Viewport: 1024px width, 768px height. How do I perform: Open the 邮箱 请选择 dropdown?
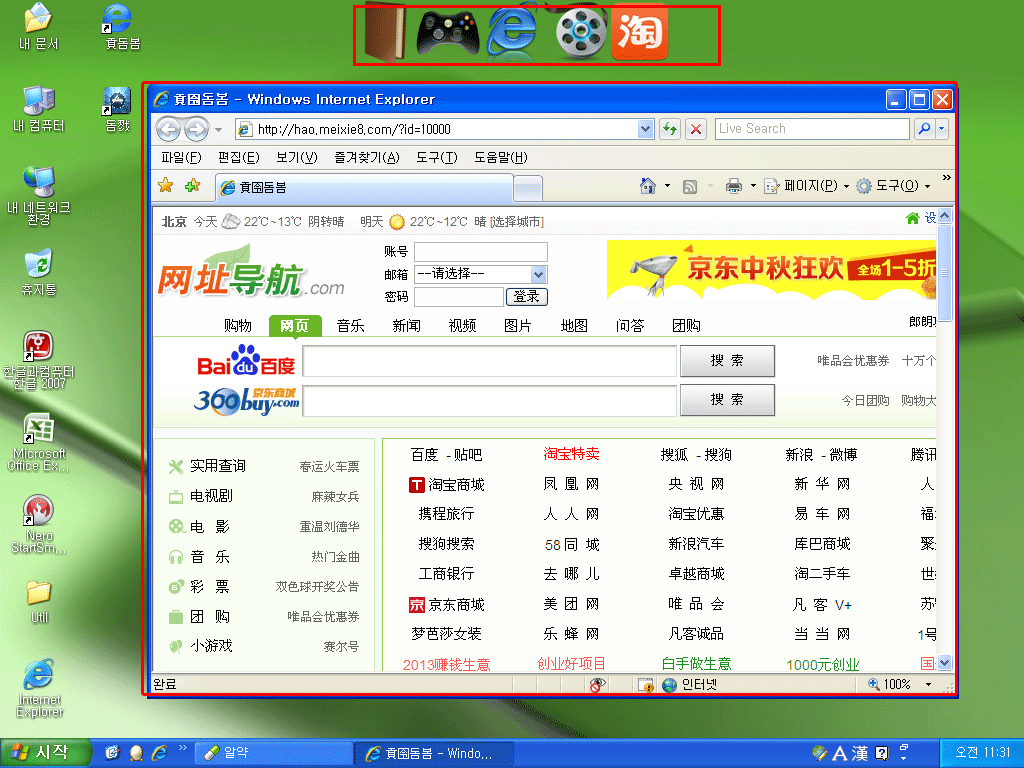538,274
